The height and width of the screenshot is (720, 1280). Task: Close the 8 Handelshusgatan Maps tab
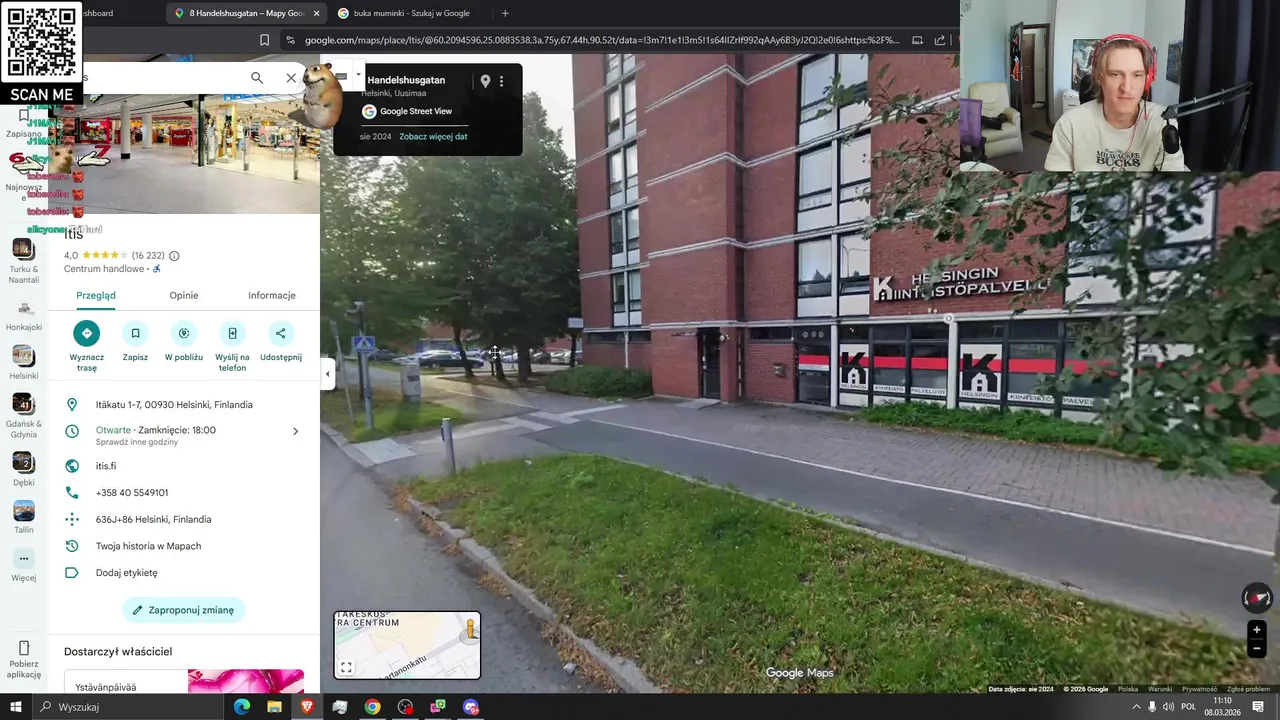(317, 13)
